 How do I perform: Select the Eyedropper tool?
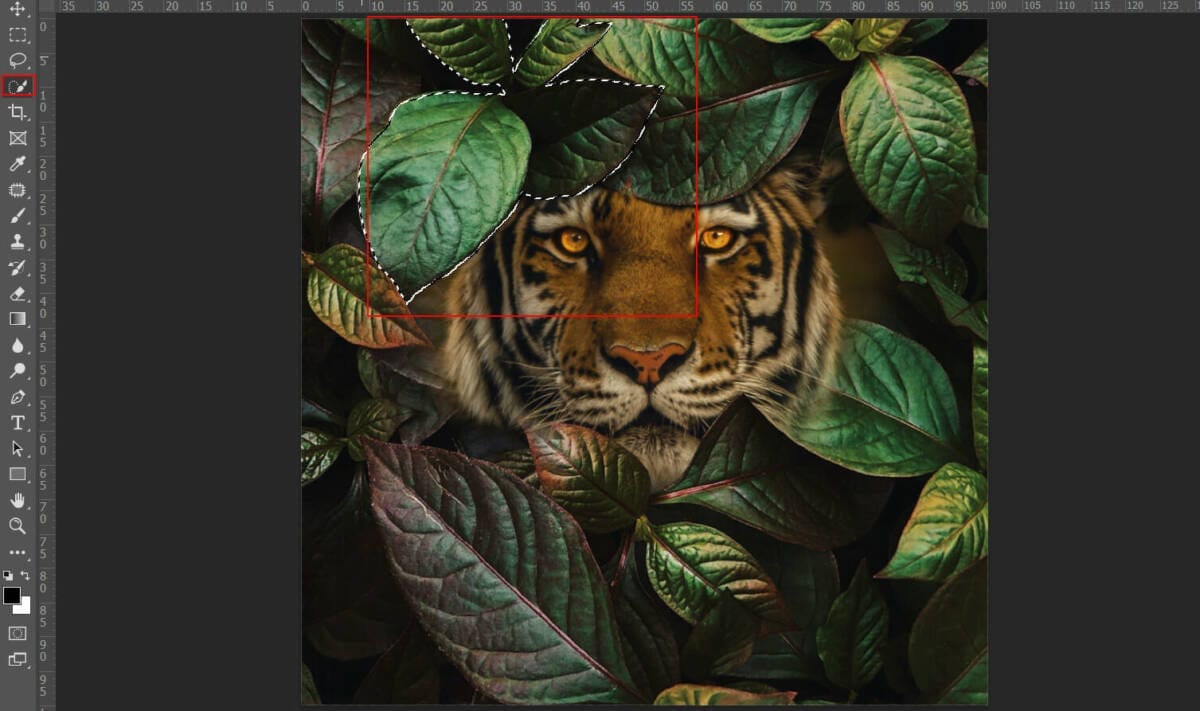17,164
